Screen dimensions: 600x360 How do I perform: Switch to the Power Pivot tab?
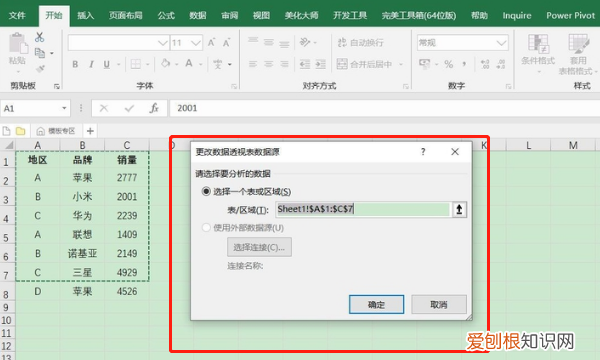tap(571, 15)
